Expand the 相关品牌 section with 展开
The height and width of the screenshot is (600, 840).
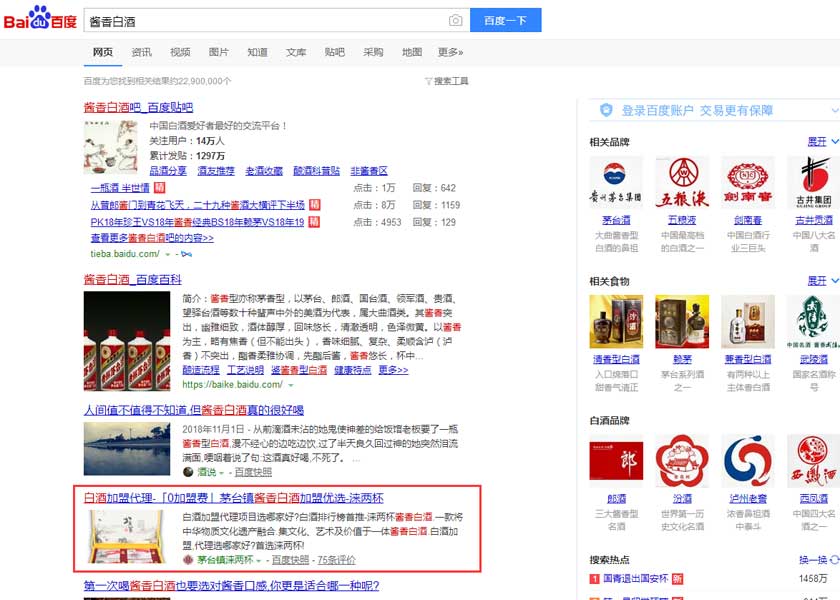click(823, 141)
